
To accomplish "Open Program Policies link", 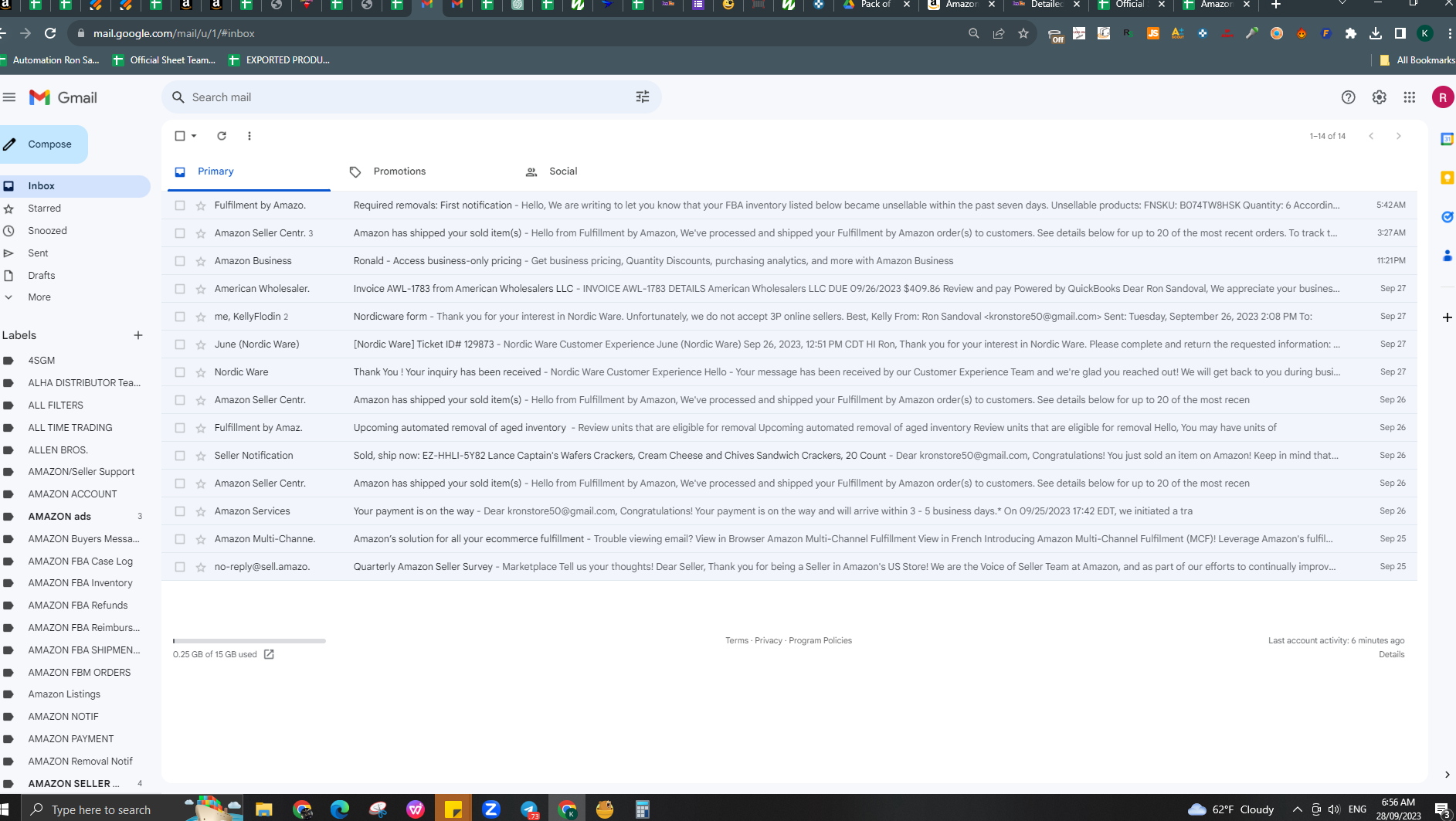I will (820, 640).
